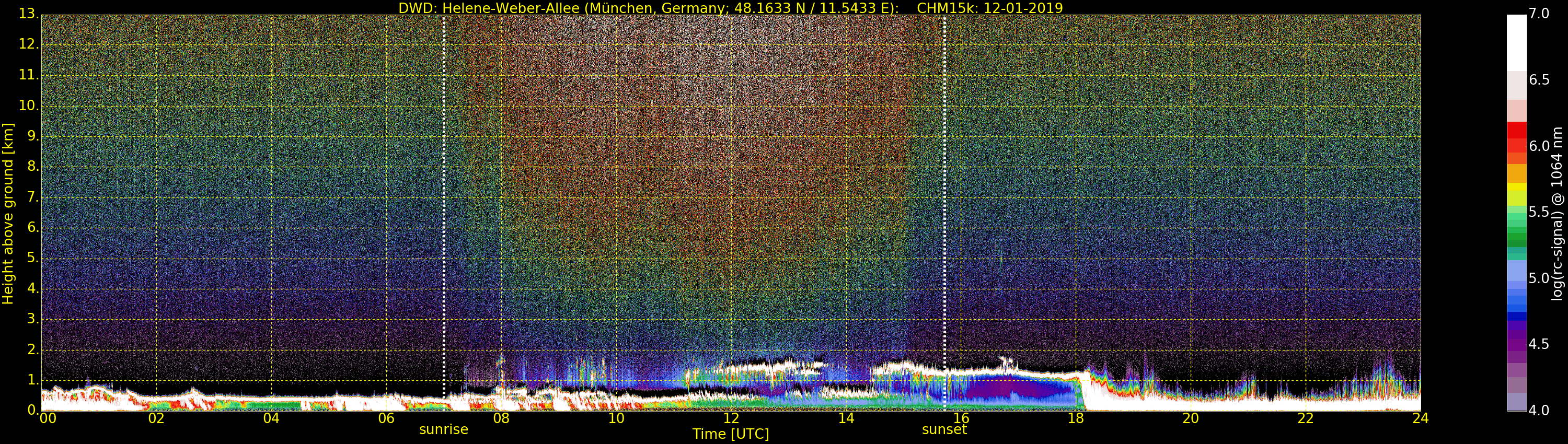This screenshot has height=444, width=1568.
Task: Click the 'sunset' label below the axis
Action: pyautogui.click(x=944, y=429)
